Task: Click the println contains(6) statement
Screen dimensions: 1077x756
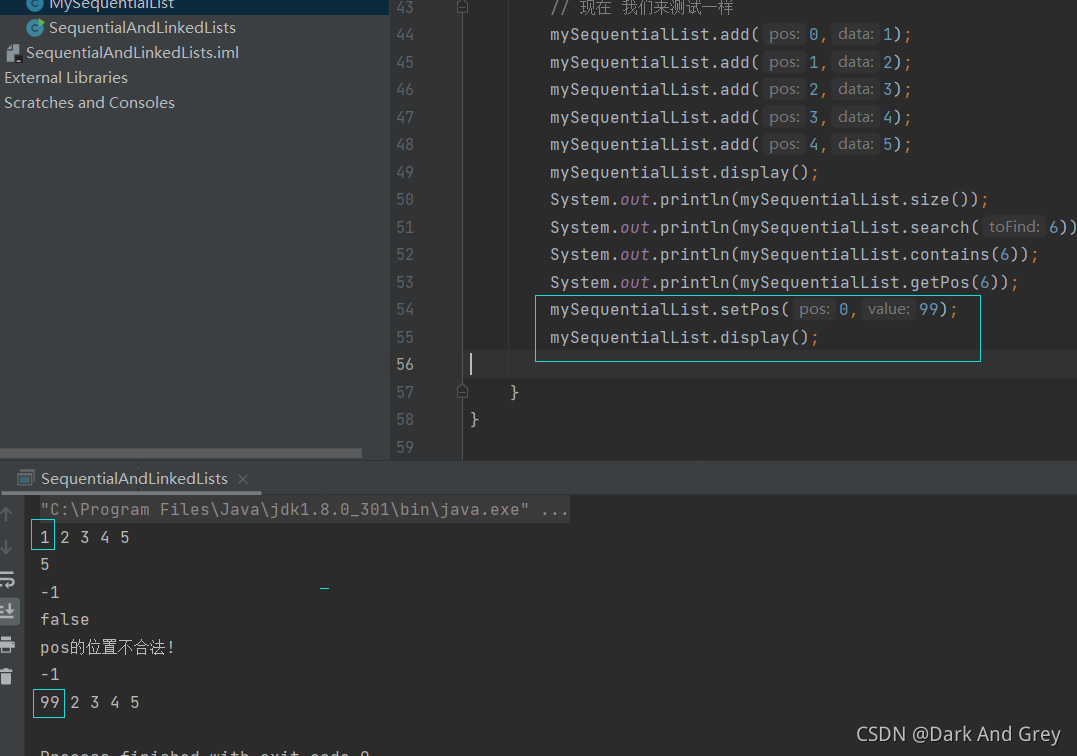Action: click(794, 255)
